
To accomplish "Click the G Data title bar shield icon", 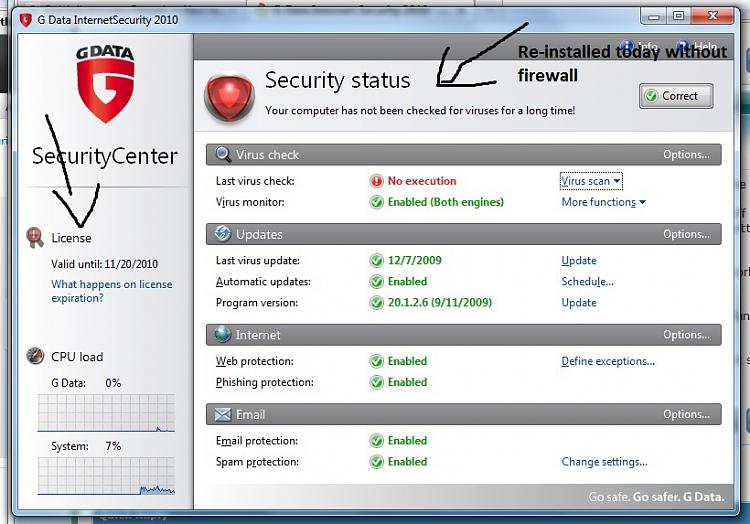I will pos(25,20).
